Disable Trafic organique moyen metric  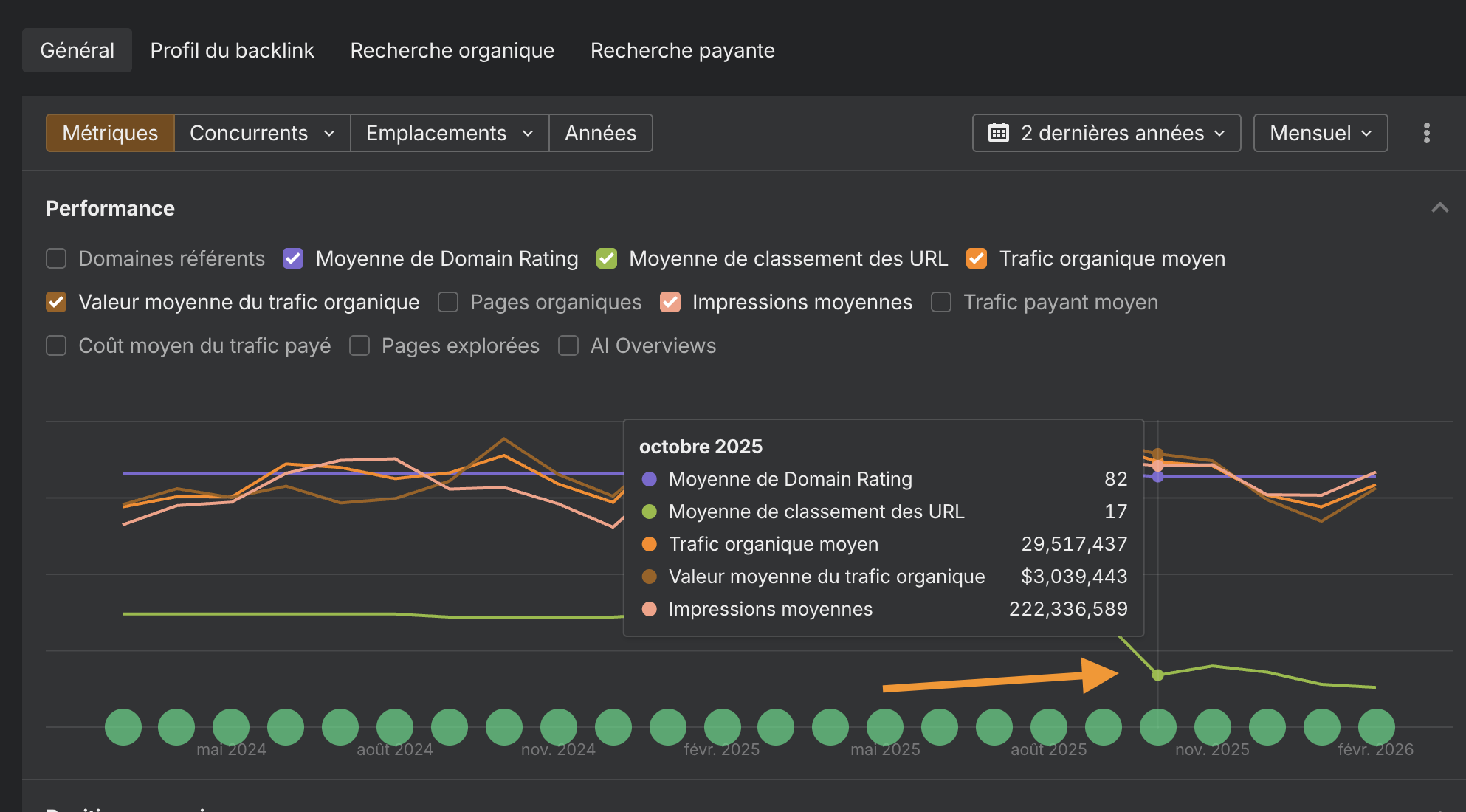tap(977, 258)
